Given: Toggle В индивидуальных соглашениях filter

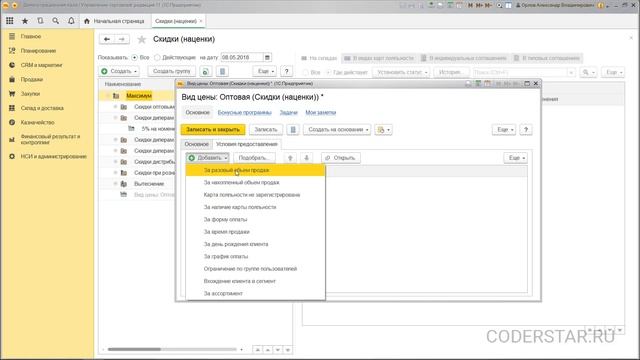Looking at the screenshot, I should click(x=464, y=58).
